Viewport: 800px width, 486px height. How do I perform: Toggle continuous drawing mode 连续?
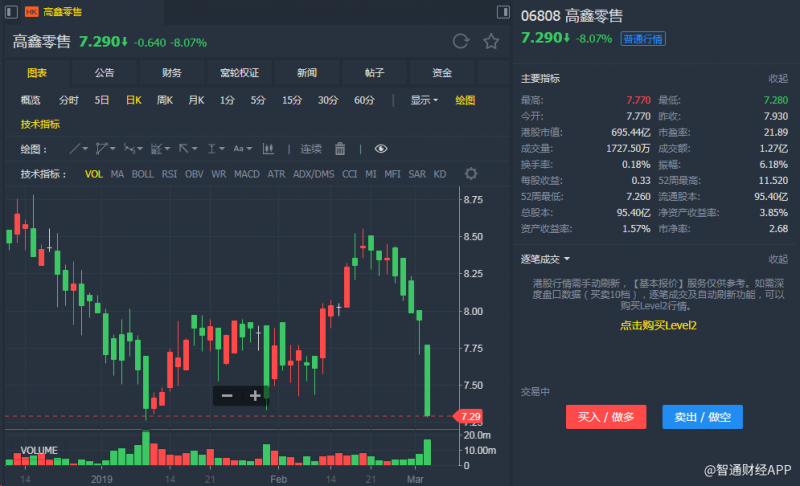pos(311,149)
